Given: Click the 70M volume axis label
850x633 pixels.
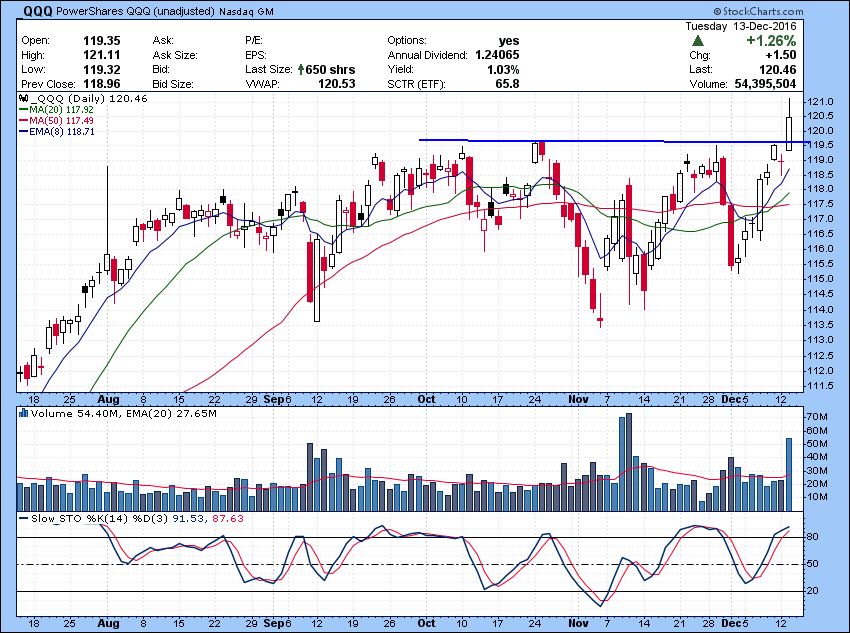Looking at the screenshot, I should [817, 417].
